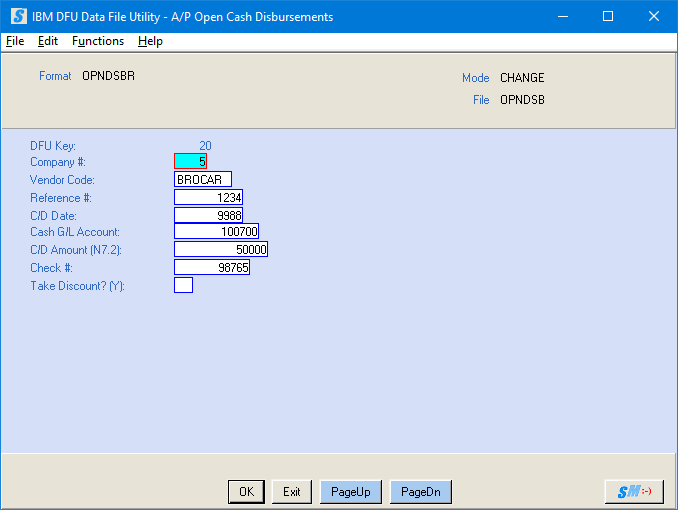Image resolution: width=678 pixels, height=510 pixels.
Task: Click the C/D Date label
Action: [x=53, y=216]
